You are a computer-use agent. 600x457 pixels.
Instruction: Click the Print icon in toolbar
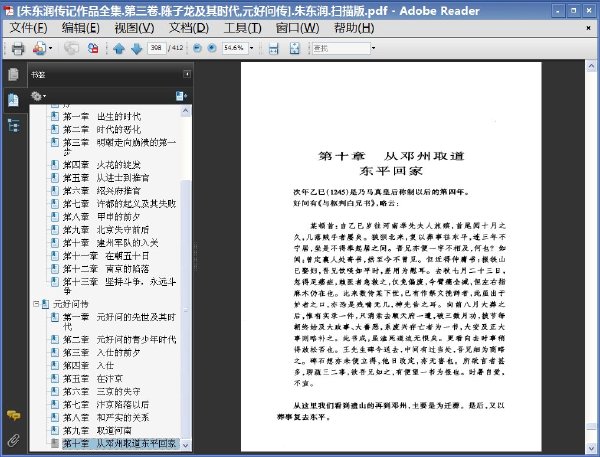18,48
